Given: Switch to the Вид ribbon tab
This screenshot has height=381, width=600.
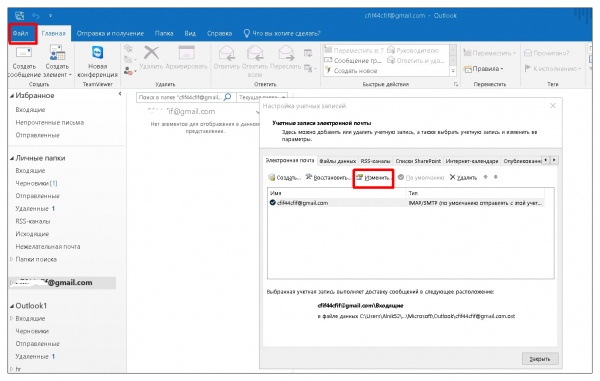Looking at the screenshot, I should pyautogui.click(x=190, y=33).
